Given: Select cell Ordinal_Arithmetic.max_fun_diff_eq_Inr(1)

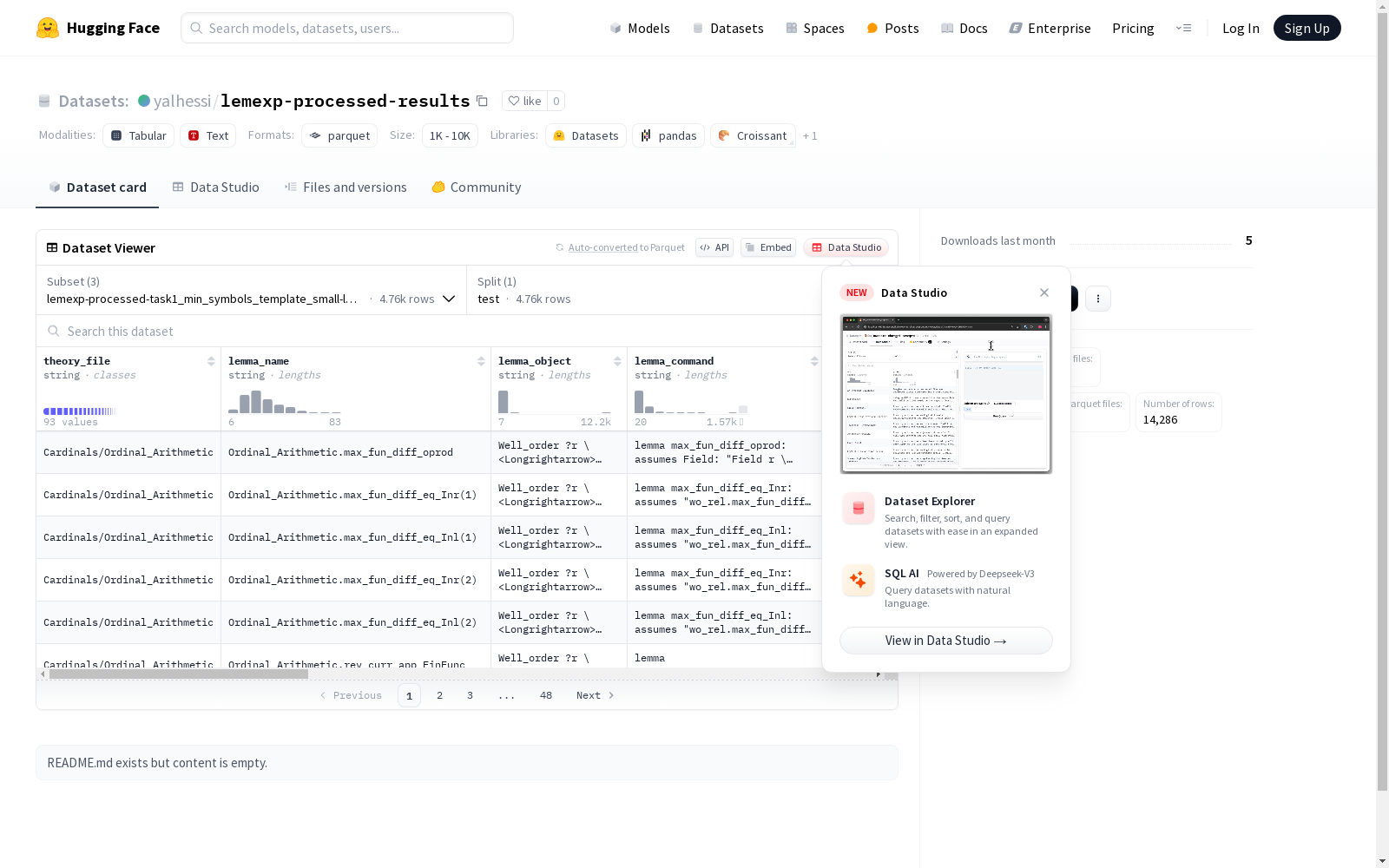Looking at the screenshot, I should pos(356,495).
